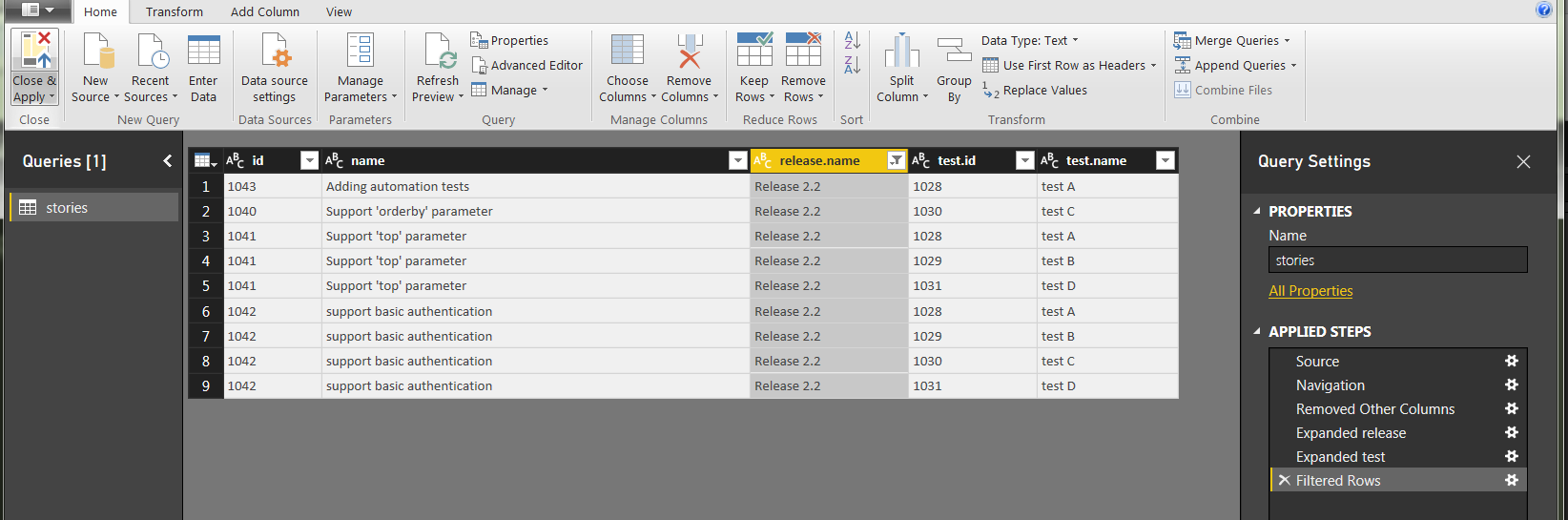Screen dimensions: 1568x520
Task: Delete the Filtered Rows step
Action: [x=1284, y=480]
